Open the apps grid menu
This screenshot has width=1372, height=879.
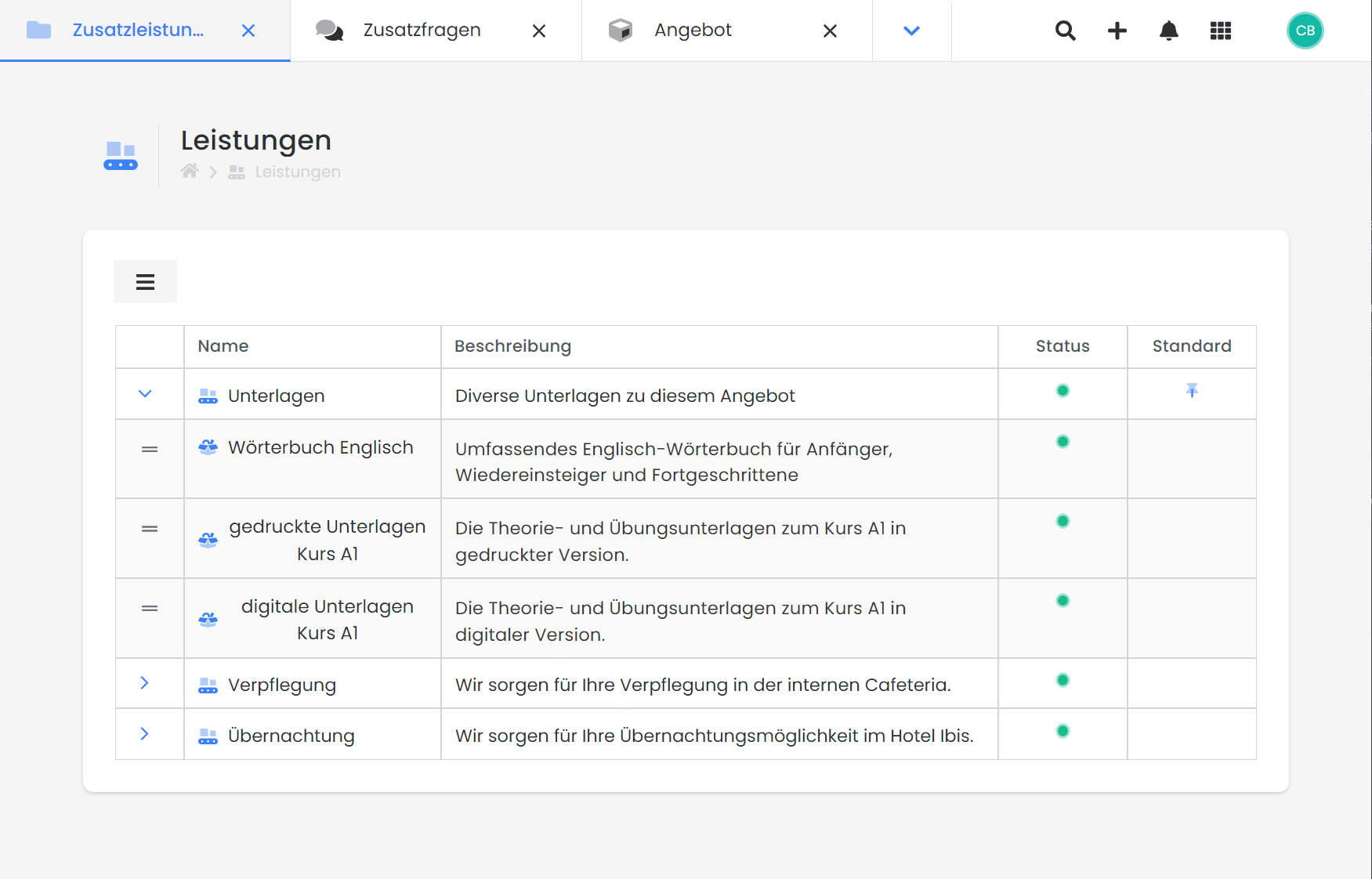(x=1220, y=31)
